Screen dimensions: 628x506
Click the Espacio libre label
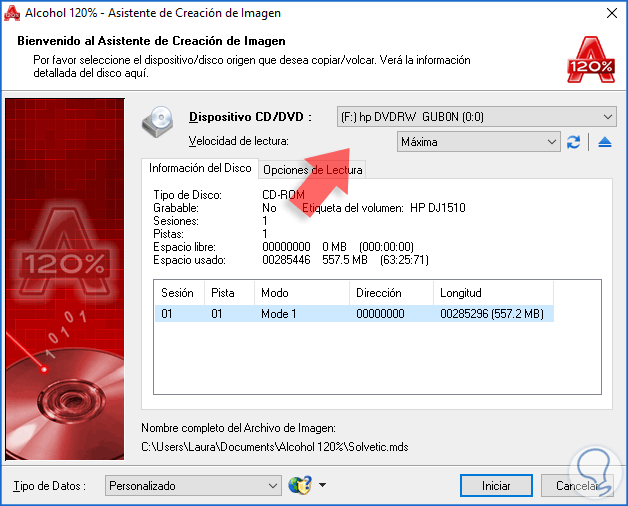[x=184, y=247]
